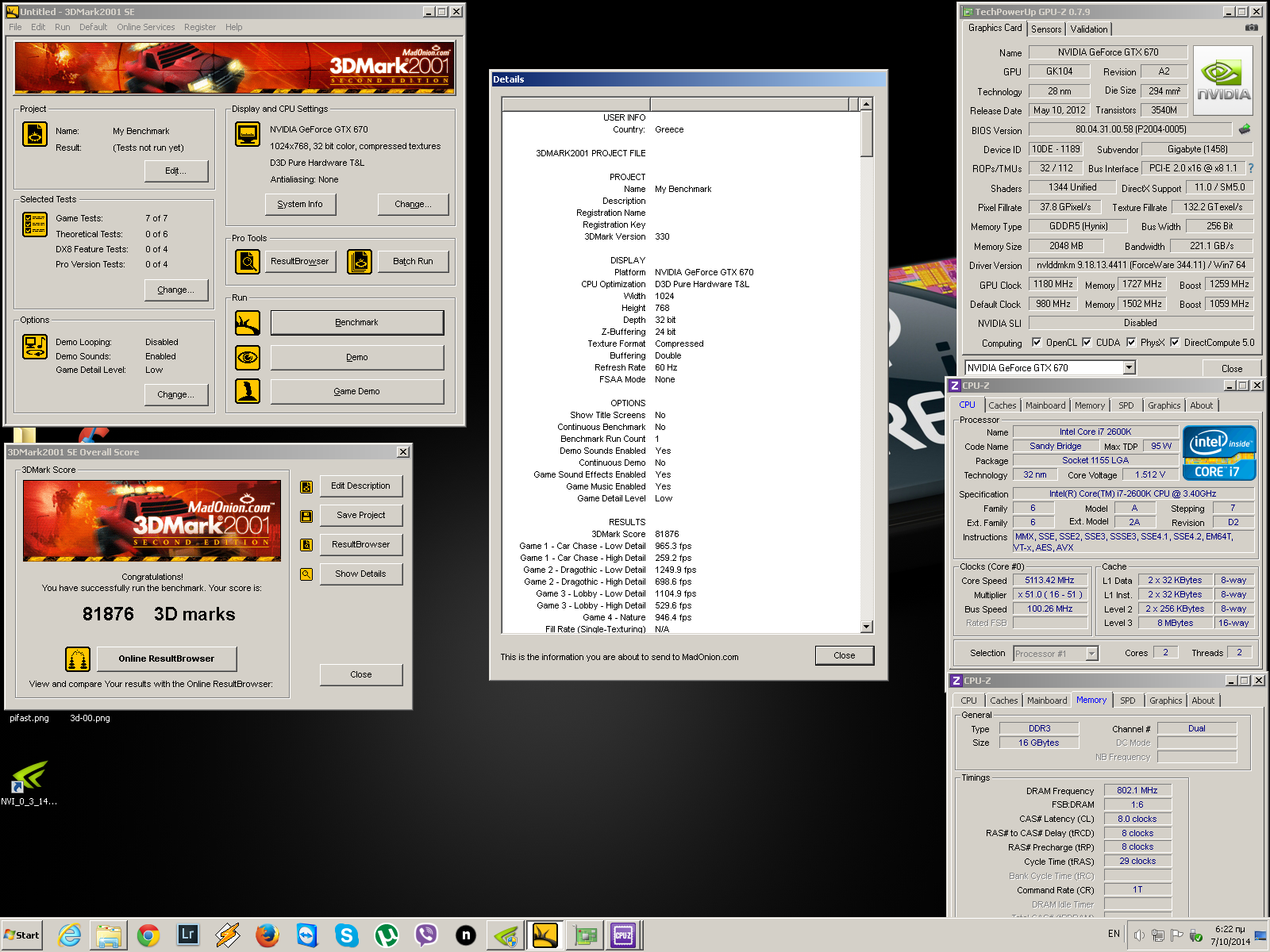Switch to the Validation tab in GPU-Z
Image resolution: width=1270 pixels, height=952 pixels.
click(1089, 29)
